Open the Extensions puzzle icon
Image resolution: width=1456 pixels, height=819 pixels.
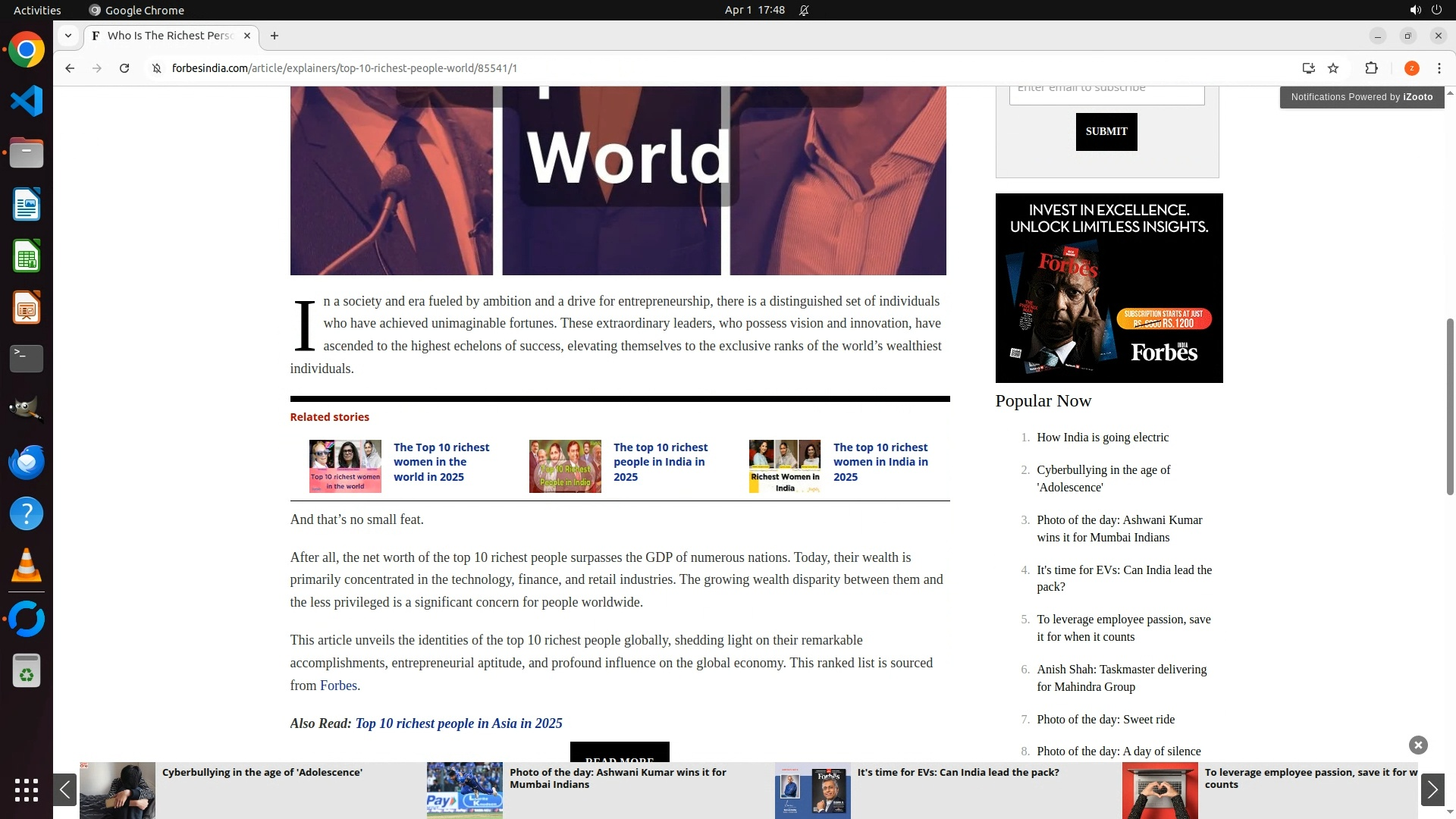[1371, 68]
